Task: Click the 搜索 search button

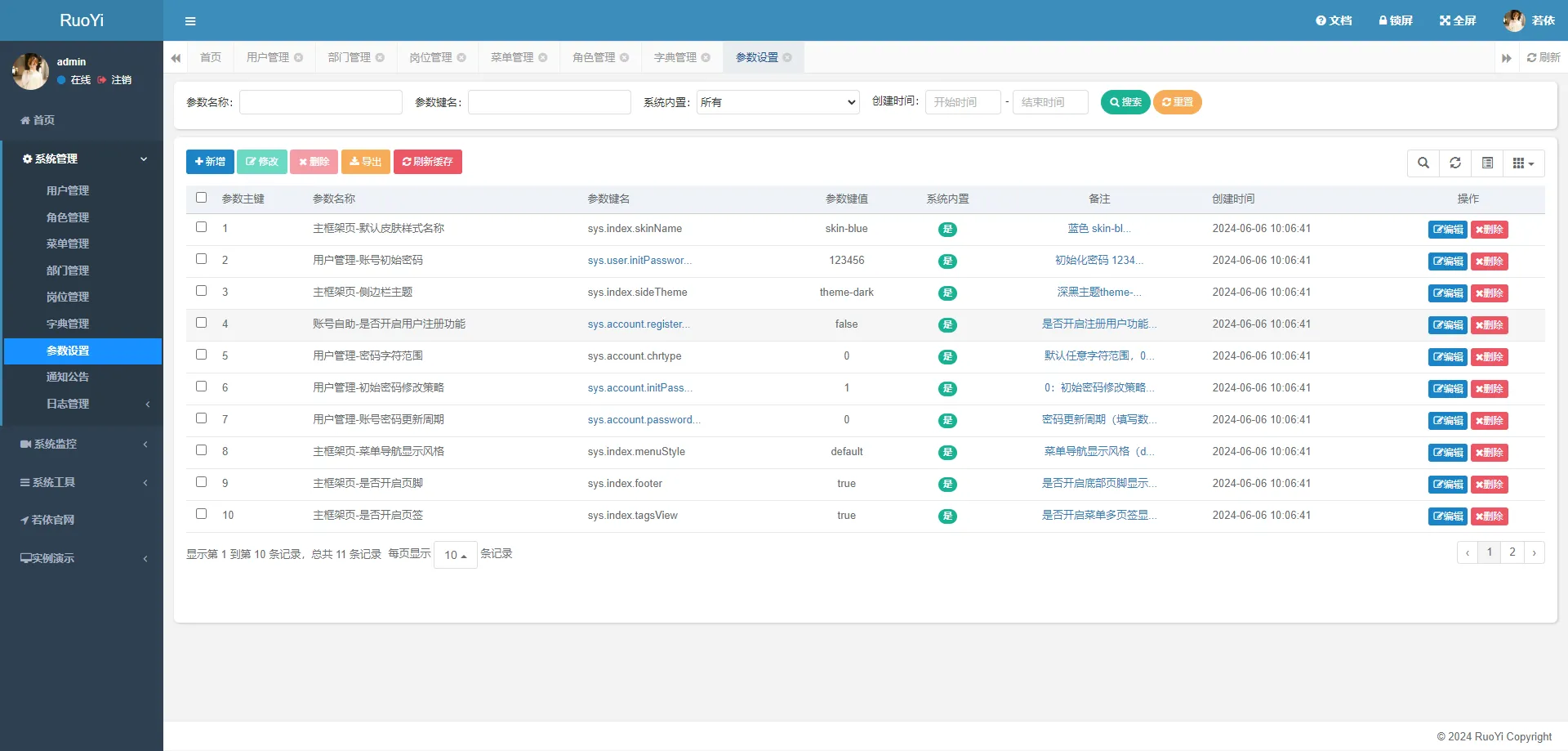Action: [1125, 102]
